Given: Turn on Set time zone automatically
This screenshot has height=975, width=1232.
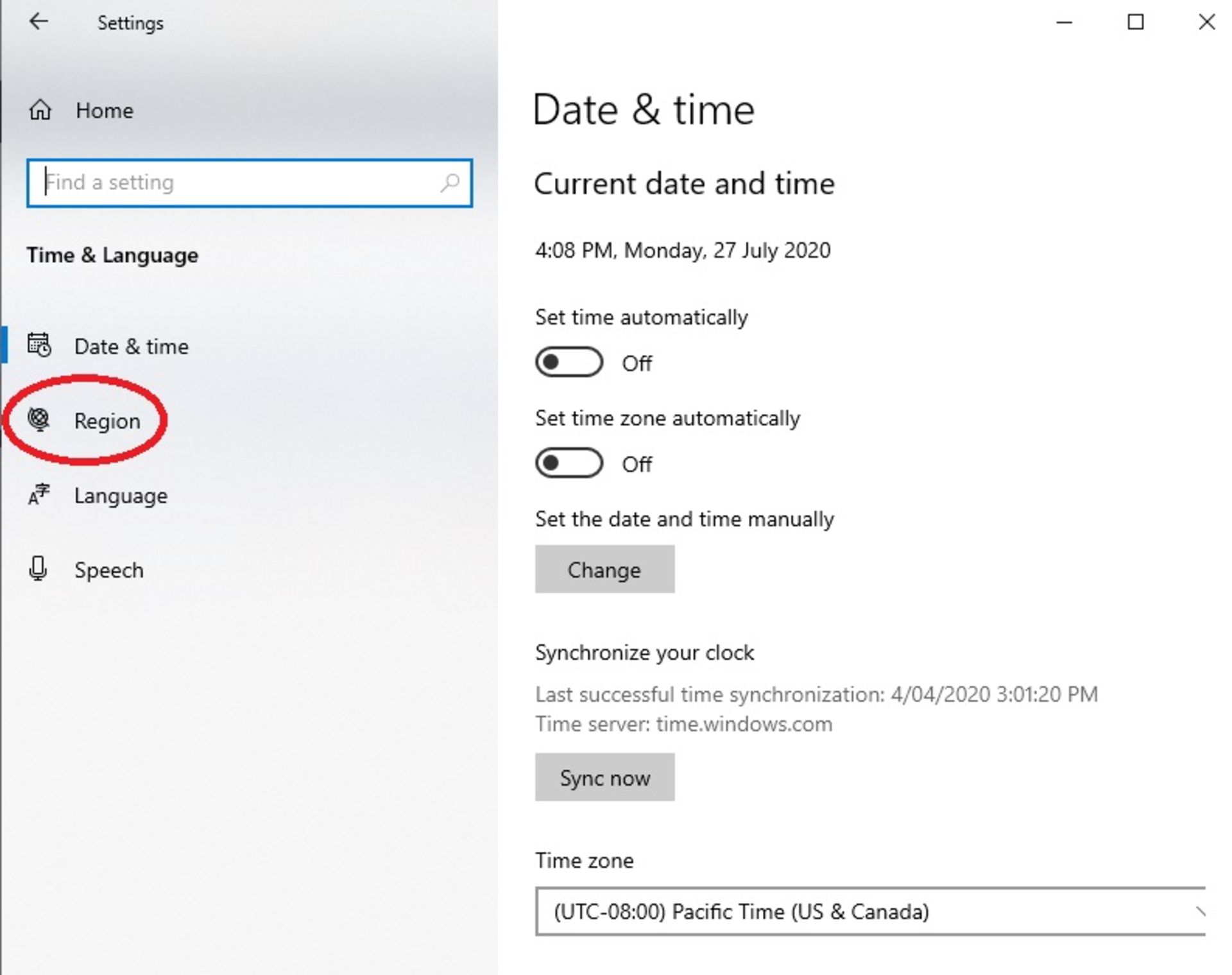Looking at the screenshot, I should click(x=569, y=463).
